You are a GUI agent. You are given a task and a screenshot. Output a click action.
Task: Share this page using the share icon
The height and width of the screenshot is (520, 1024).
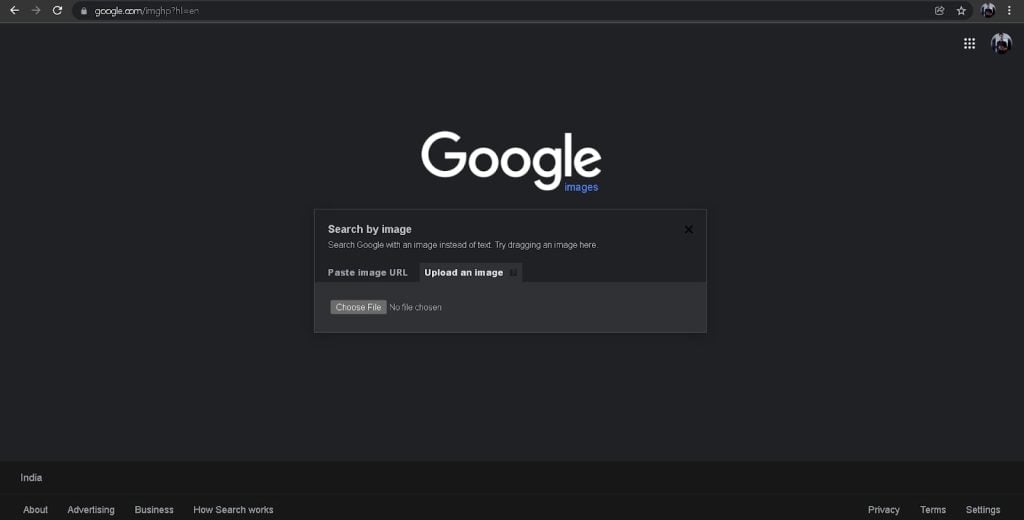click(940, 10)
